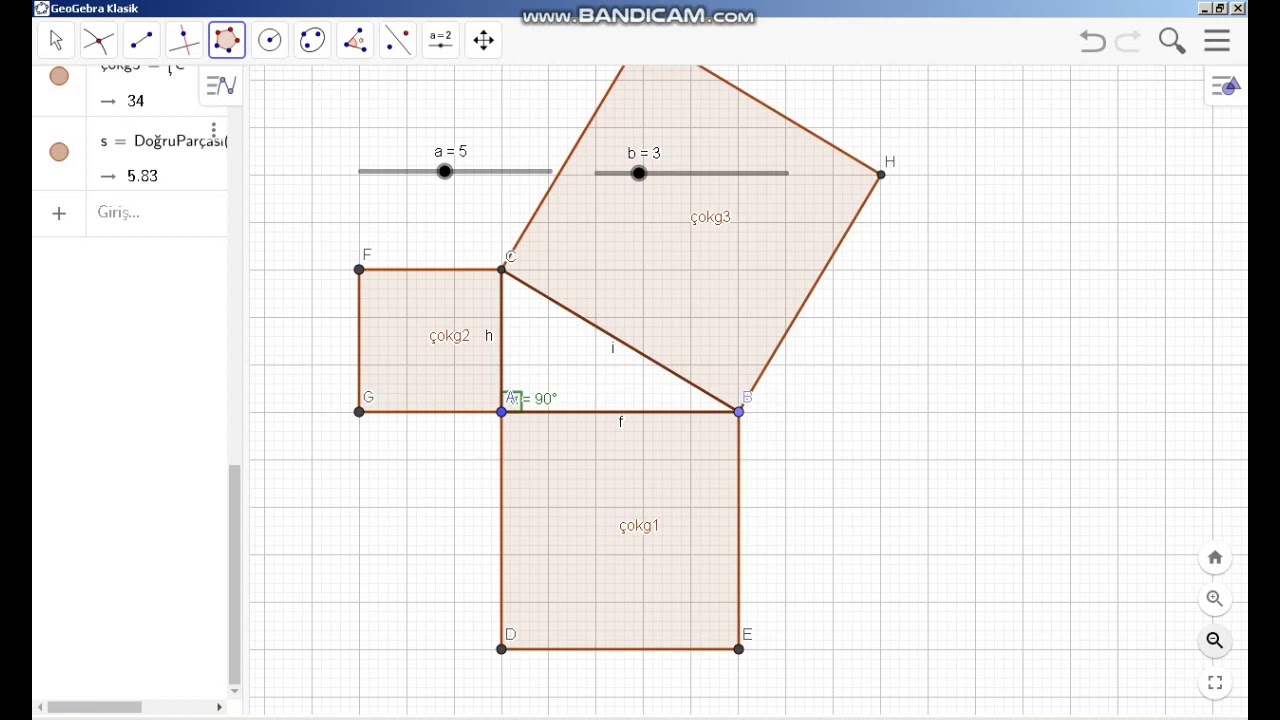Click the çokg3 polygon label

pos(711,217)
